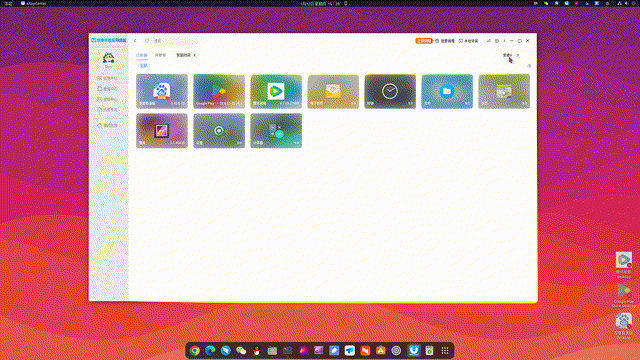Image resolution: width=640 pixels, height=360 pixels.
Task: Open the orange A software store in dock
Action: (x=380, y=351)
